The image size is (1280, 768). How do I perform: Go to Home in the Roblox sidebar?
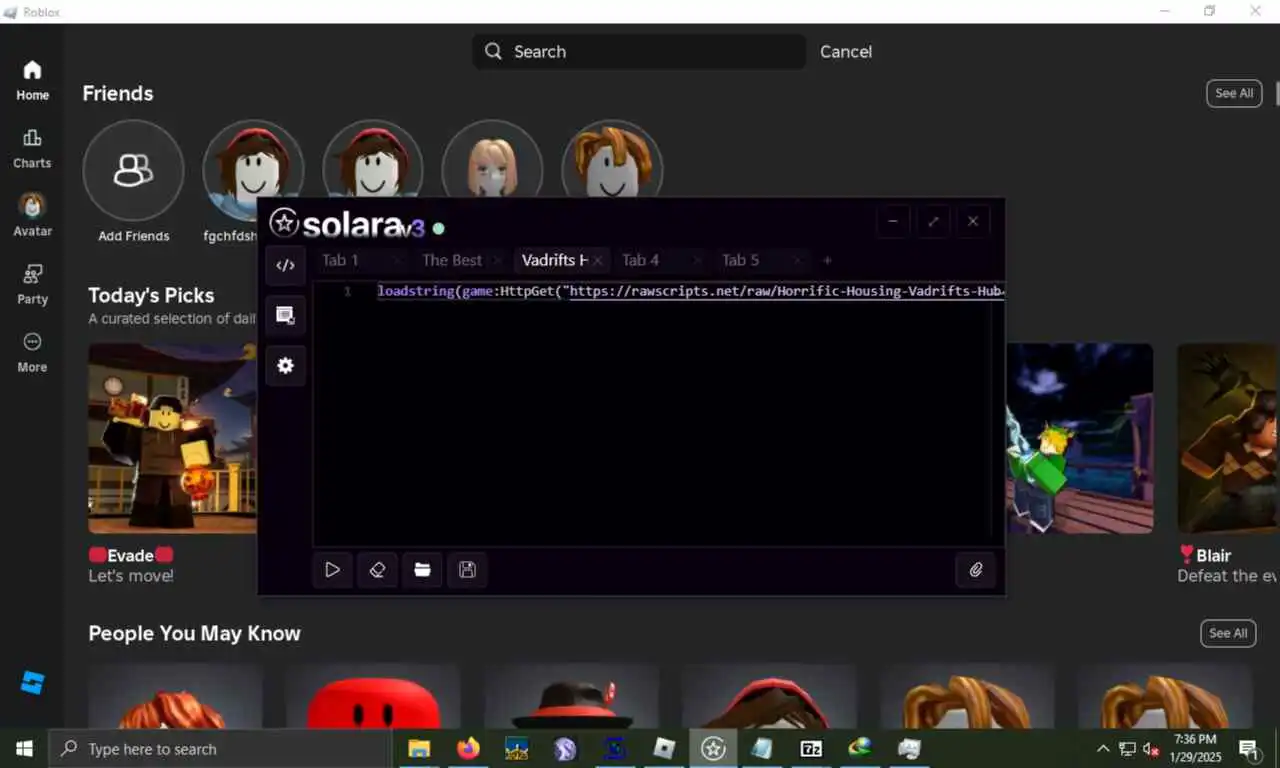[x=32, y=80]
